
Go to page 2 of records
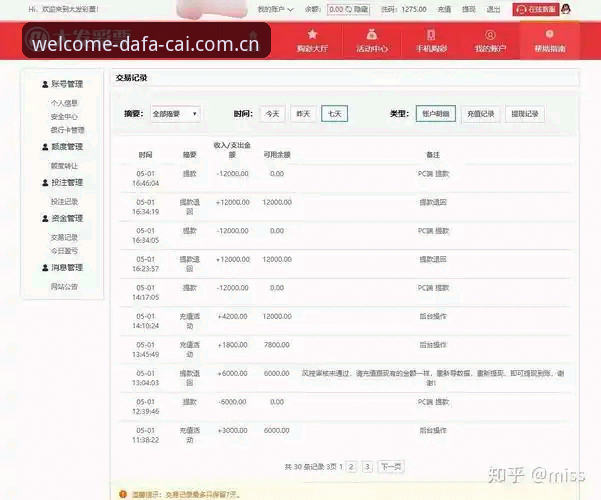pos(351,467)
